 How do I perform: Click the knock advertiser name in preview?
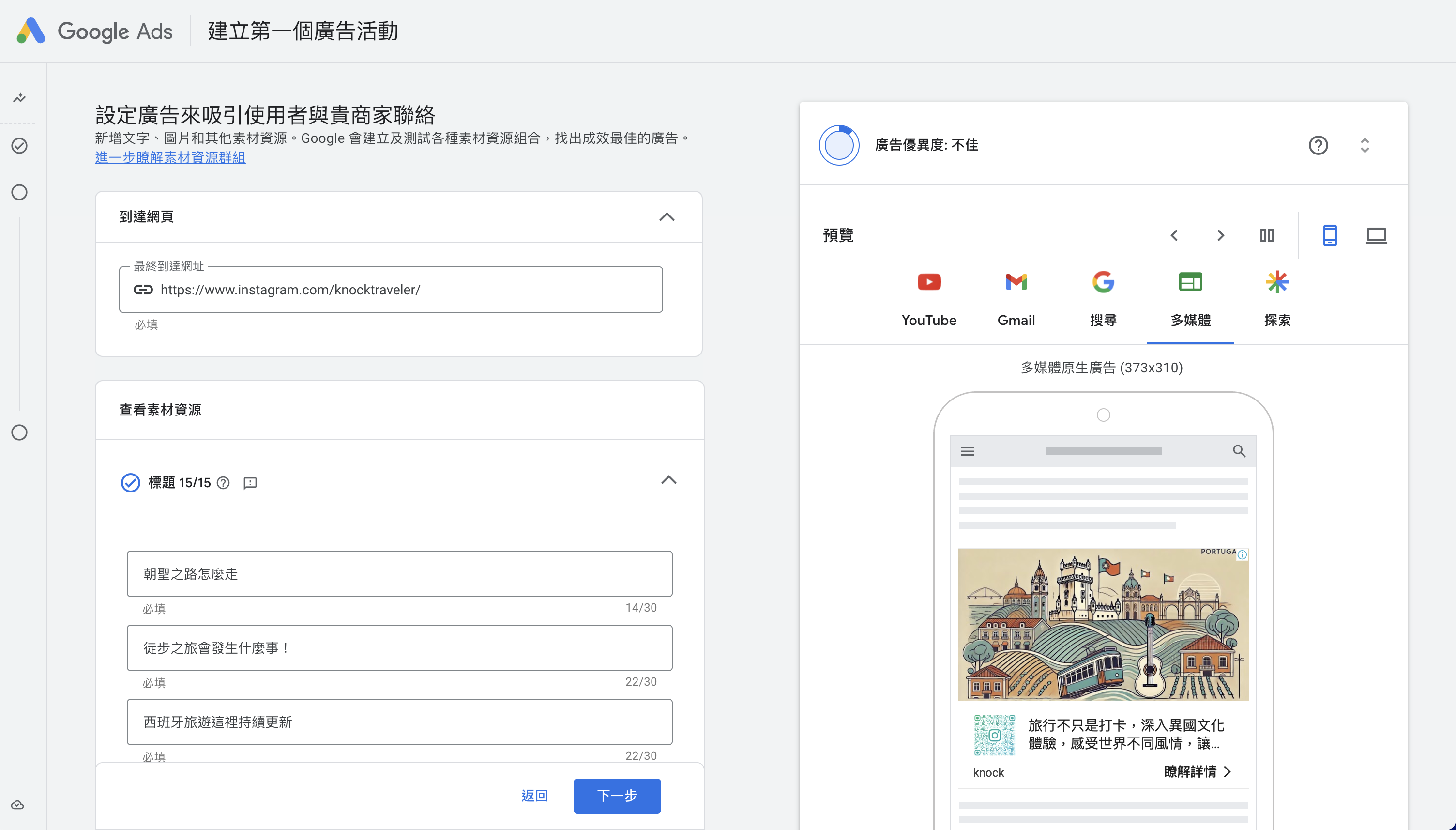(x=988, y=772)
